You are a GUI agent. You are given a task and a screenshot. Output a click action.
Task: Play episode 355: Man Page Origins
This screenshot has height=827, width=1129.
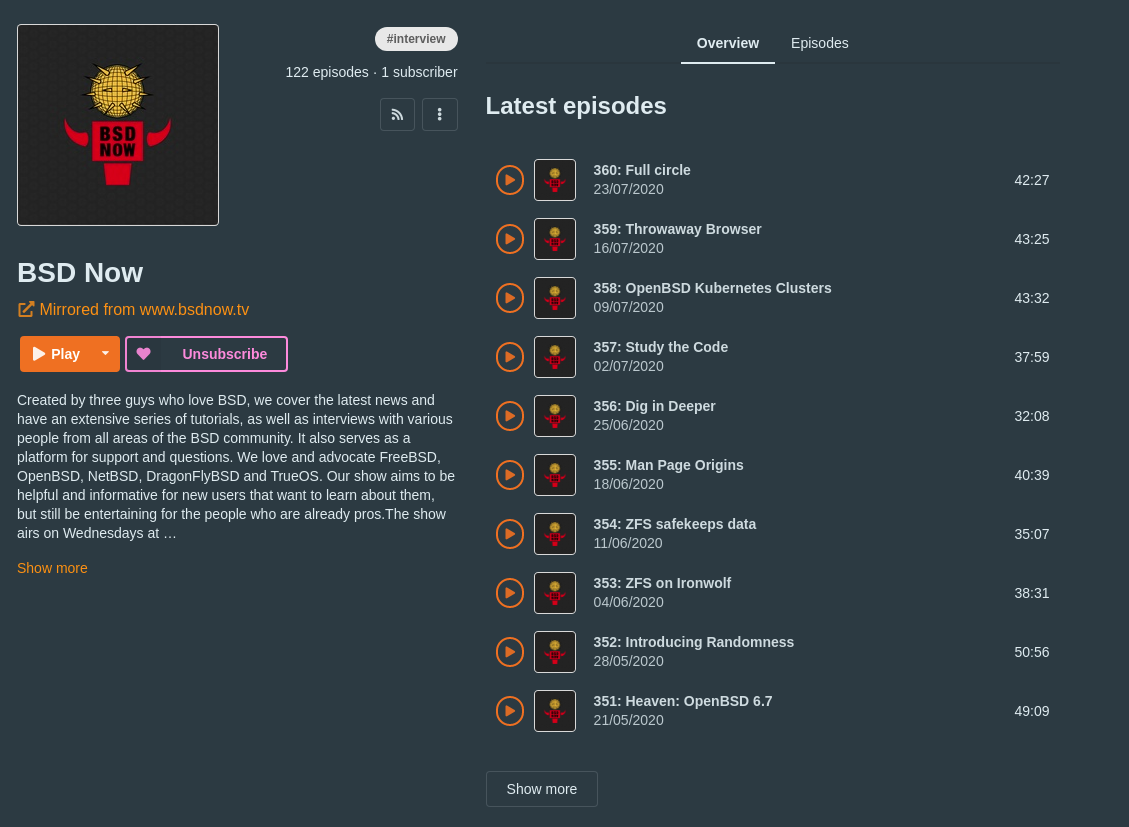click(x=510, y=475)
